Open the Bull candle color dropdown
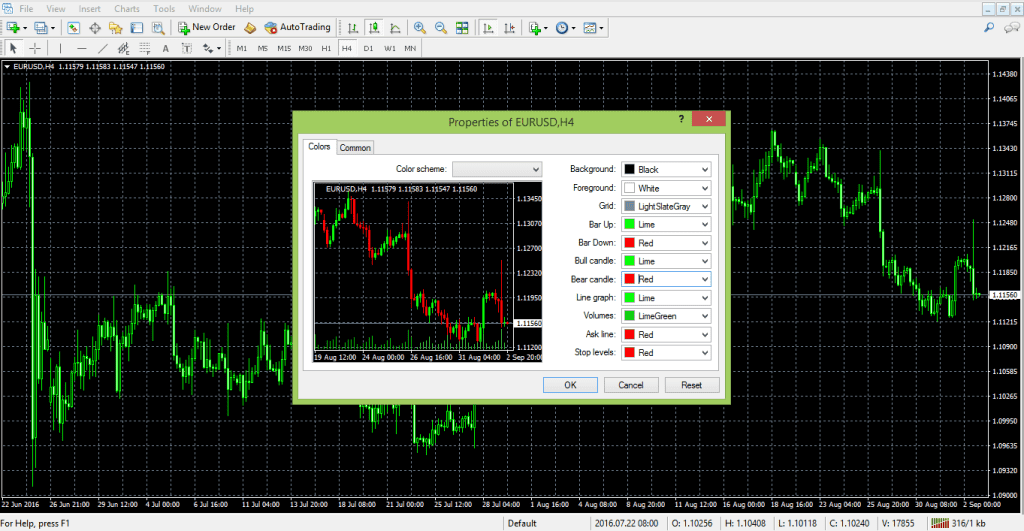 tap(665, 261)
